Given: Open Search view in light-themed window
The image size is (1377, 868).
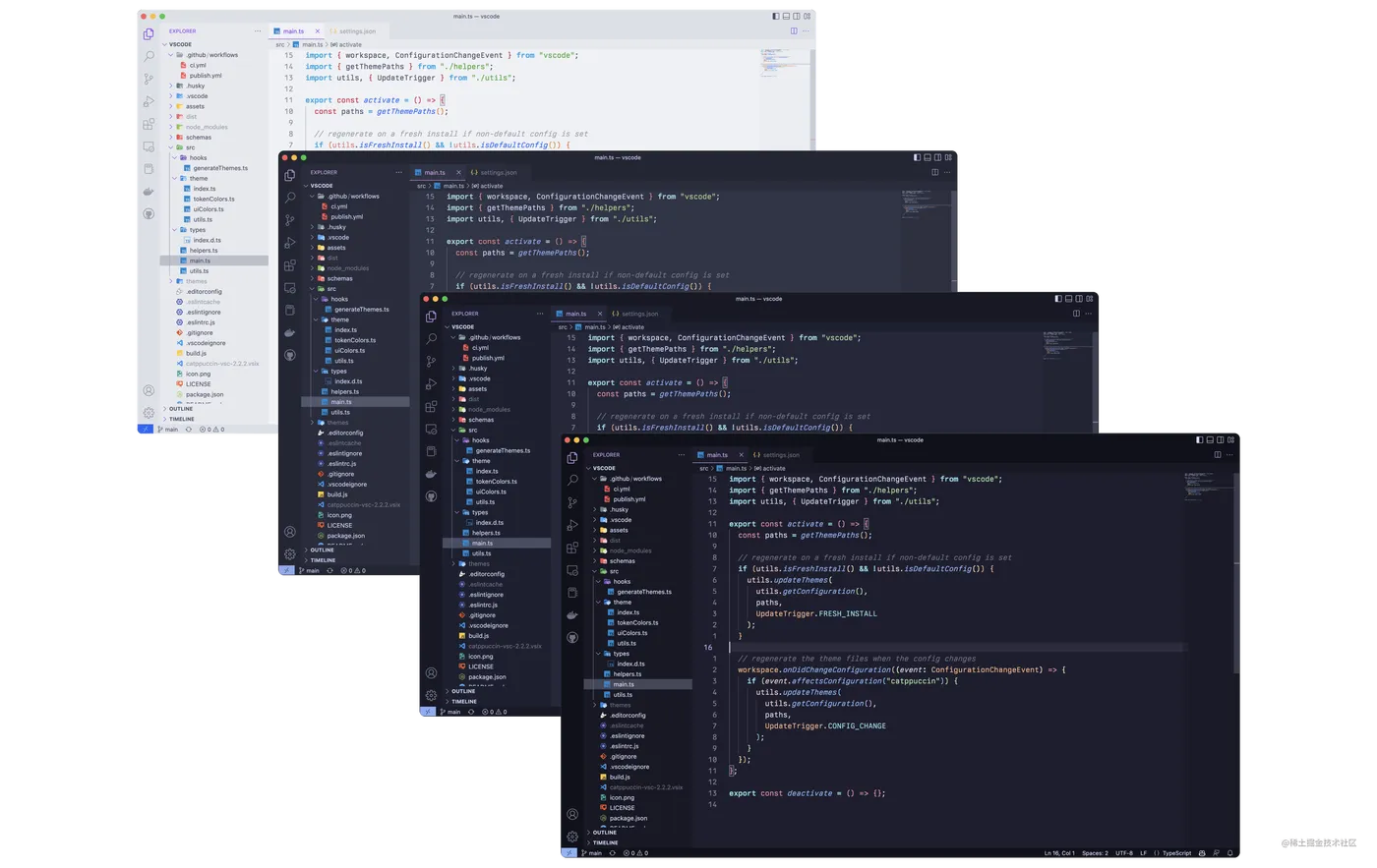Looking at the screenshot, I should pos(149,56).
